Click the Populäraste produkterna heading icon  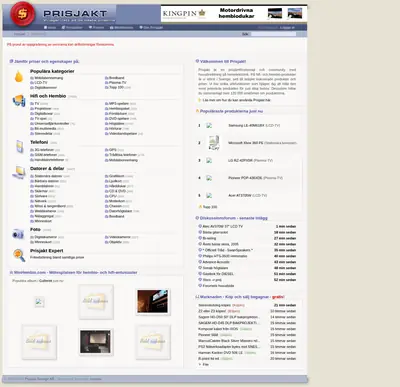(x=197, y=111)
